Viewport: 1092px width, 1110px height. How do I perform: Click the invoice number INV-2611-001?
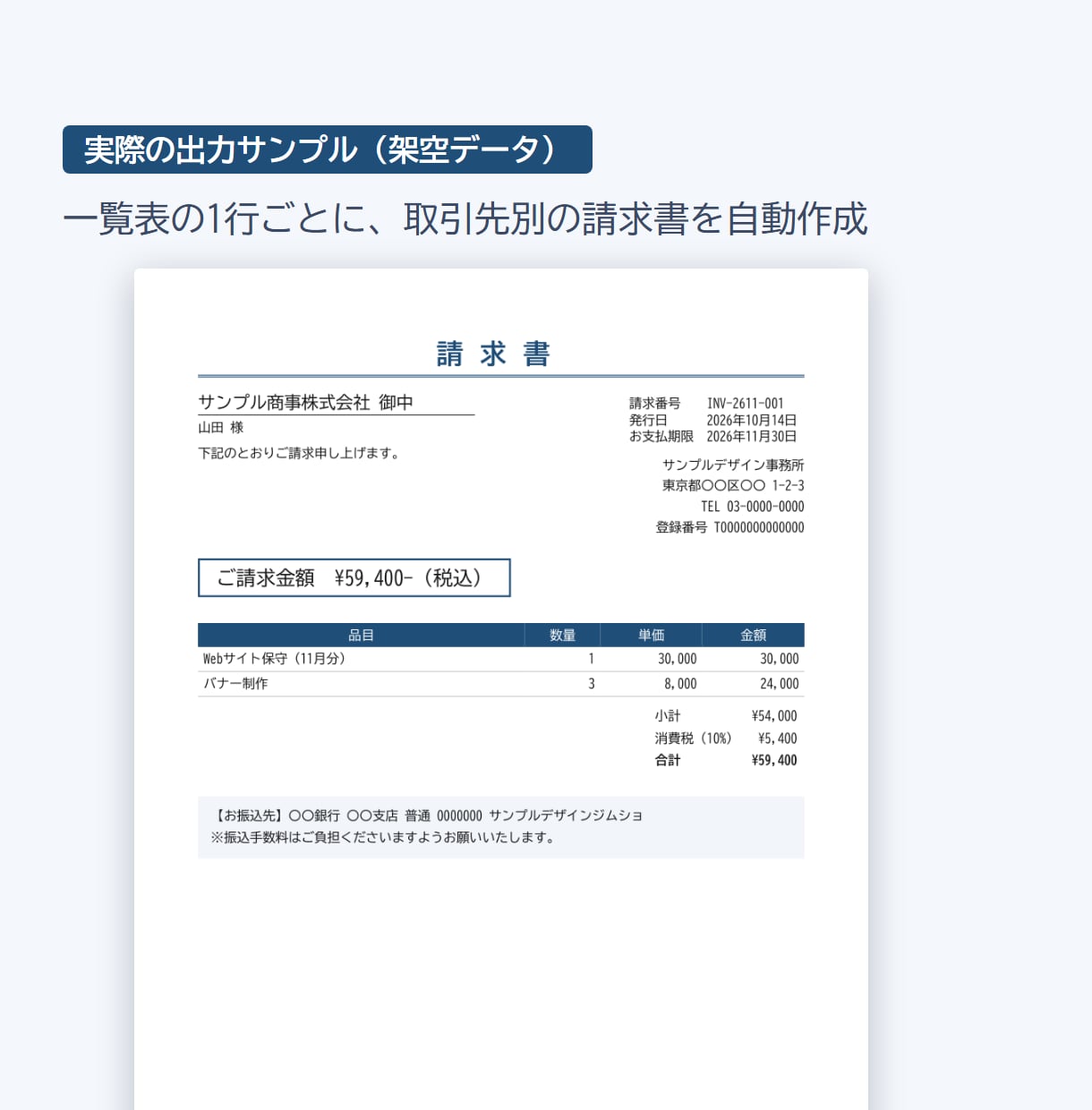(745, 404)
